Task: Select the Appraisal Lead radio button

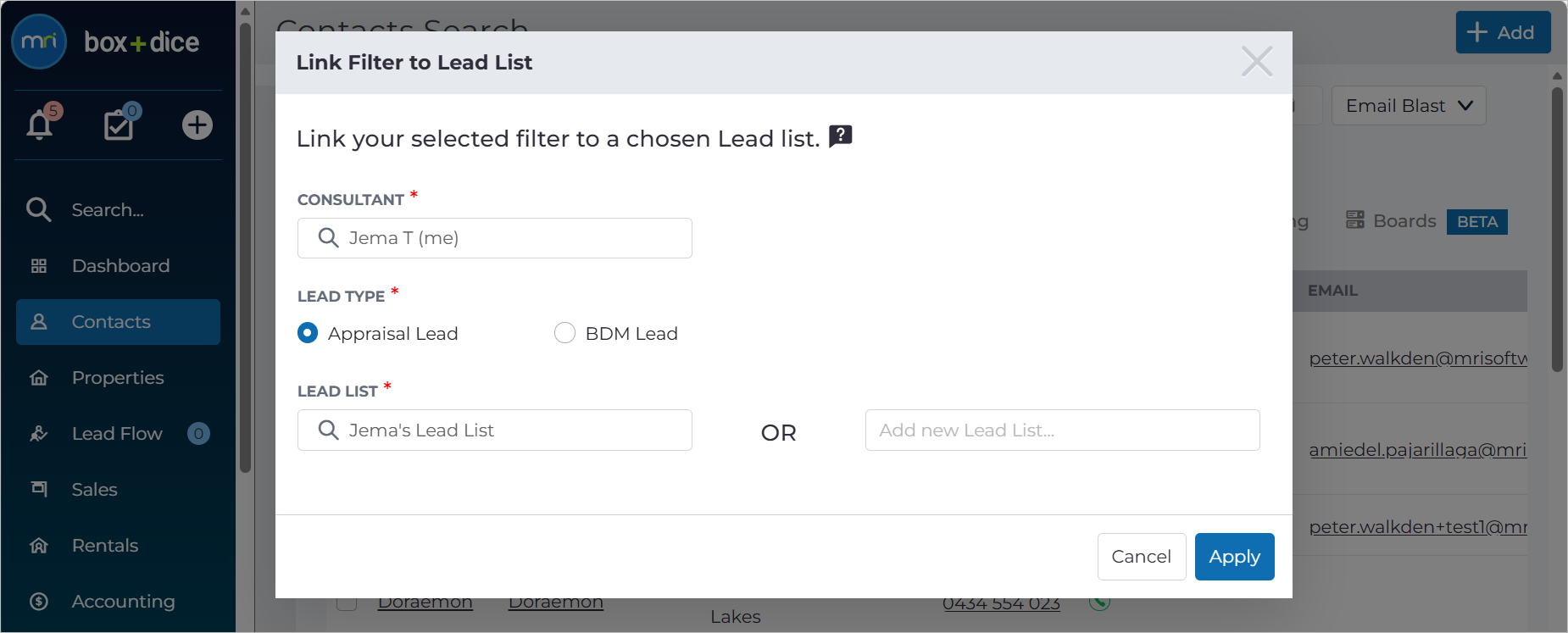Action: [308, 333]
